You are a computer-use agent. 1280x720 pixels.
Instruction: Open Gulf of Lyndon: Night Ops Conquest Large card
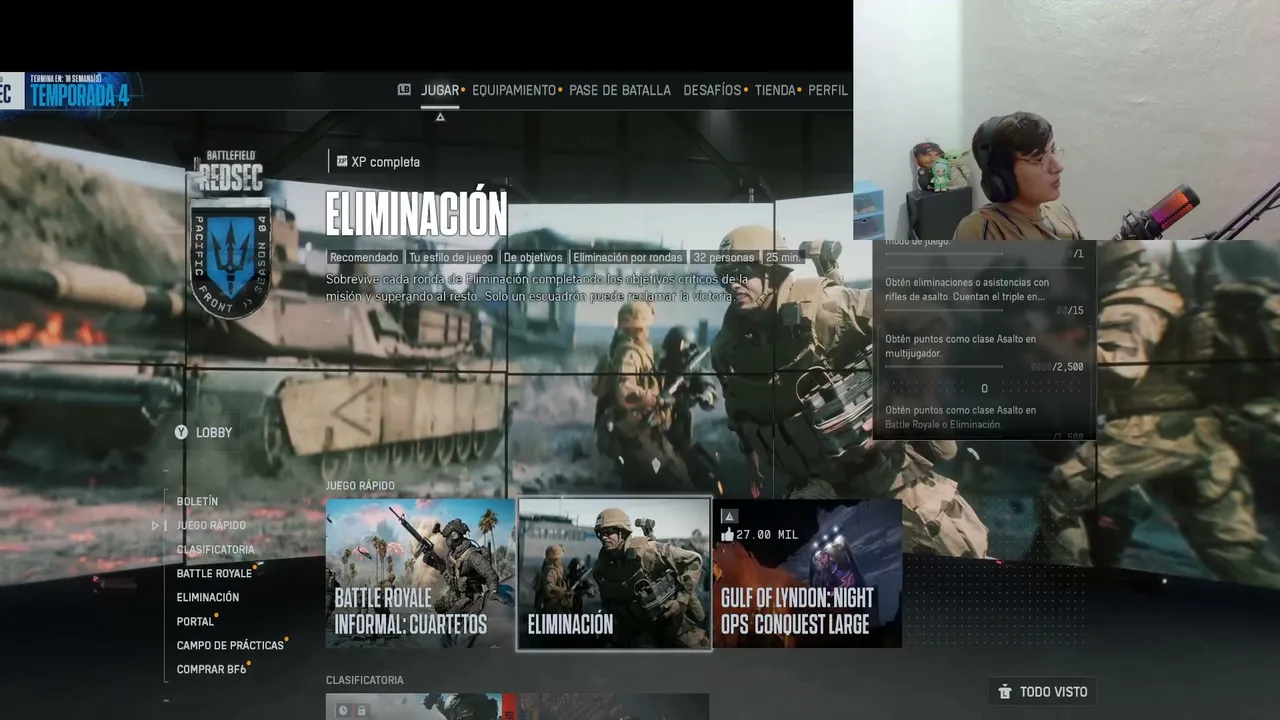(x=808, y=573)
